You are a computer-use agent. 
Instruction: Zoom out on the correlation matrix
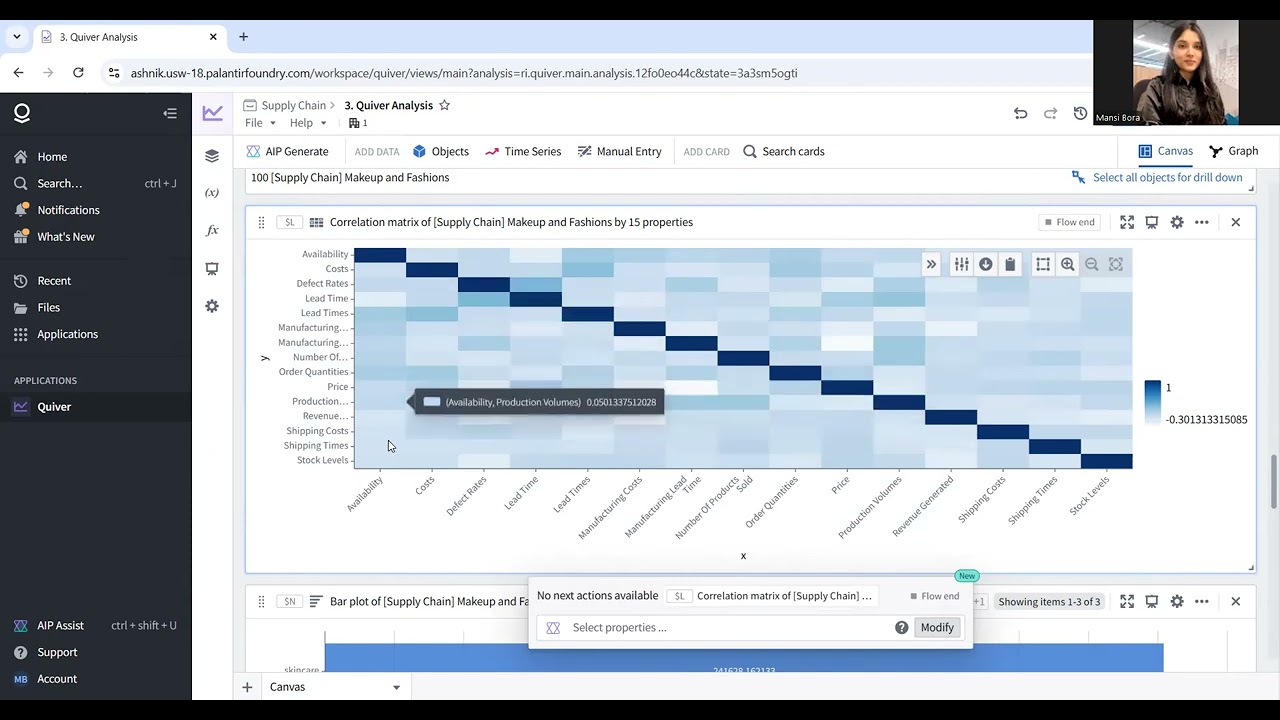[1092, 264]
